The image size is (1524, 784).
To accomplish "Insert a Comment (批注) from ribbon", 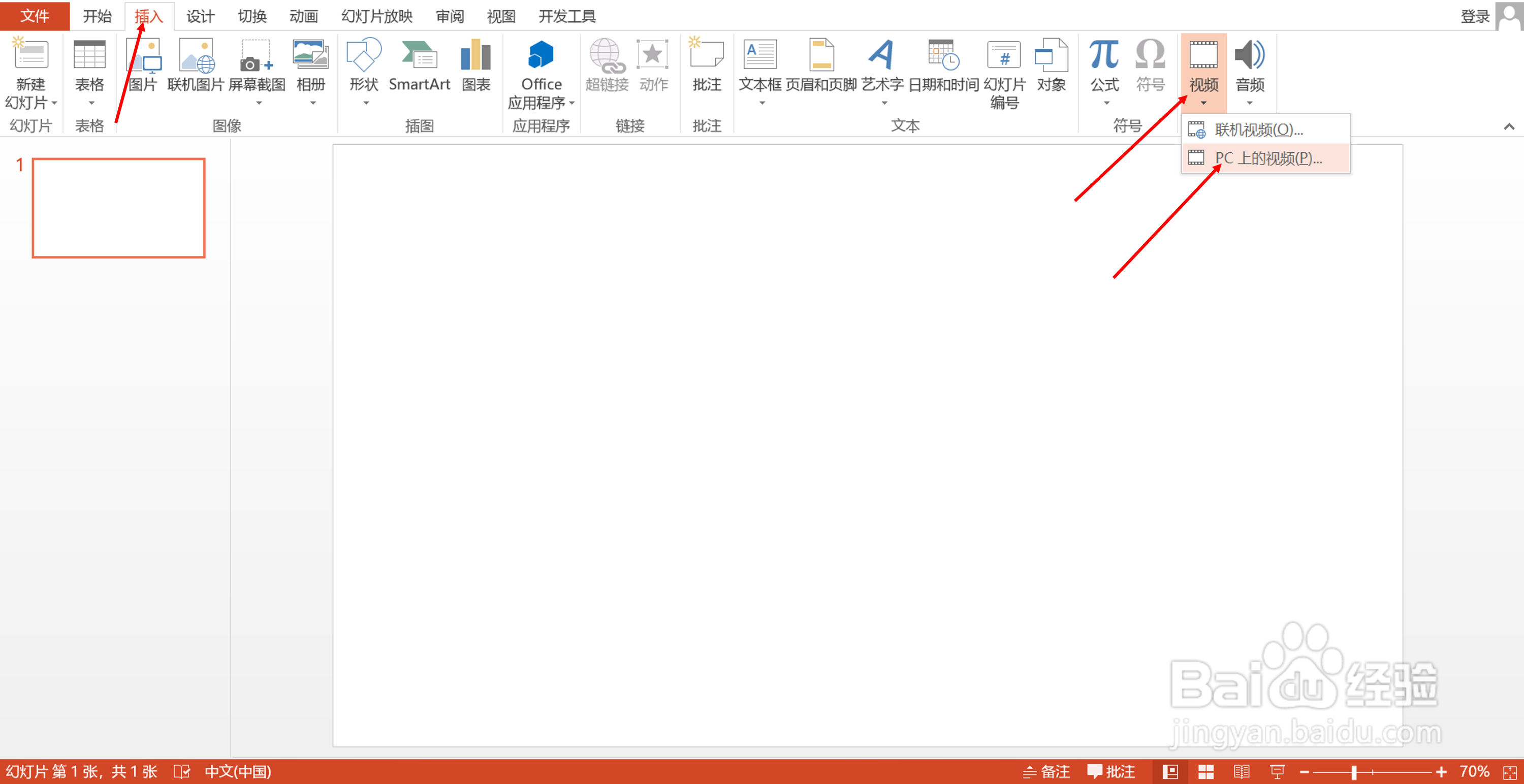I will (707, 65).
